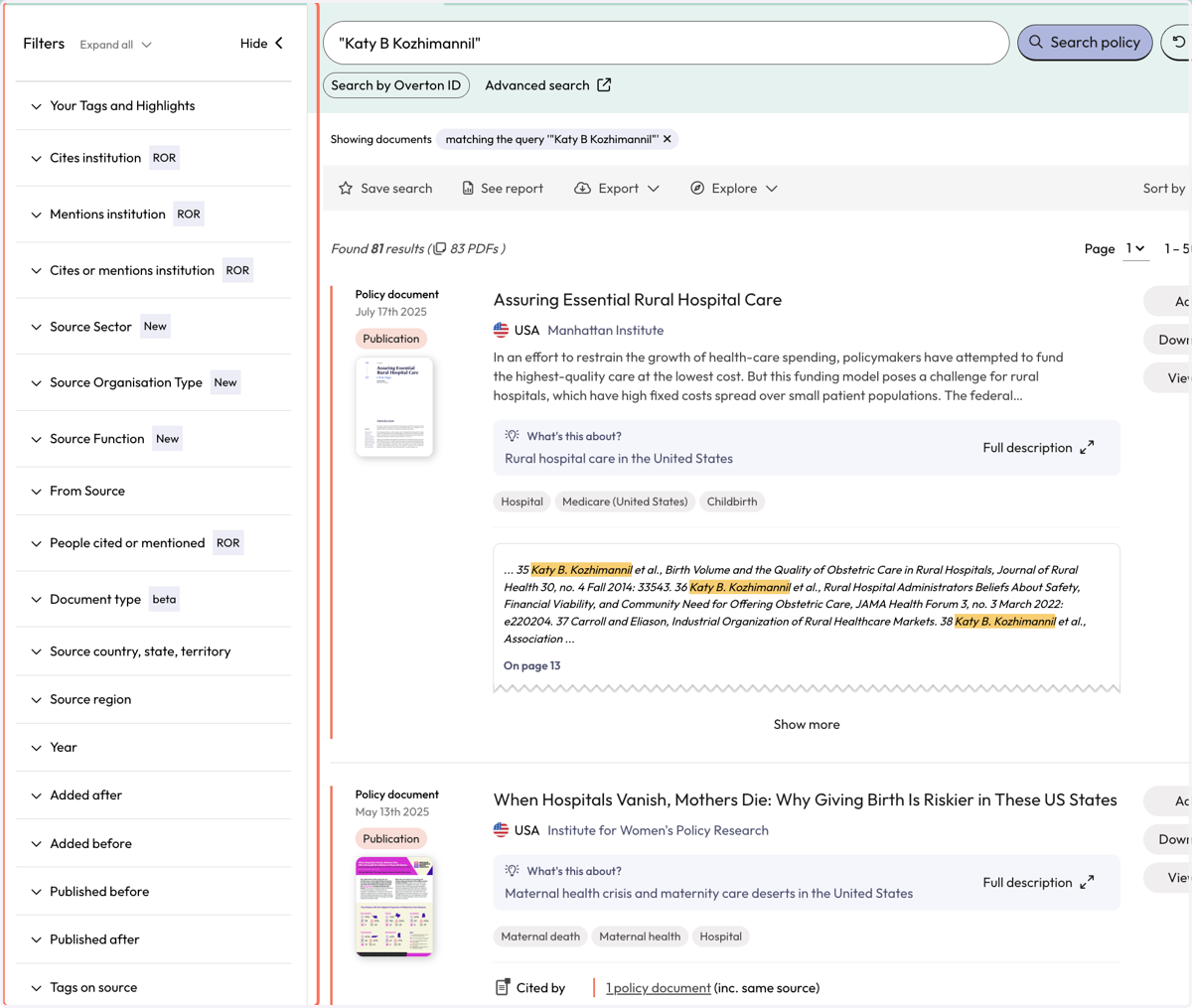This screenshot has height=1008, width=1192.
Task: Expand the Source Sector filter
Action: 154,327
